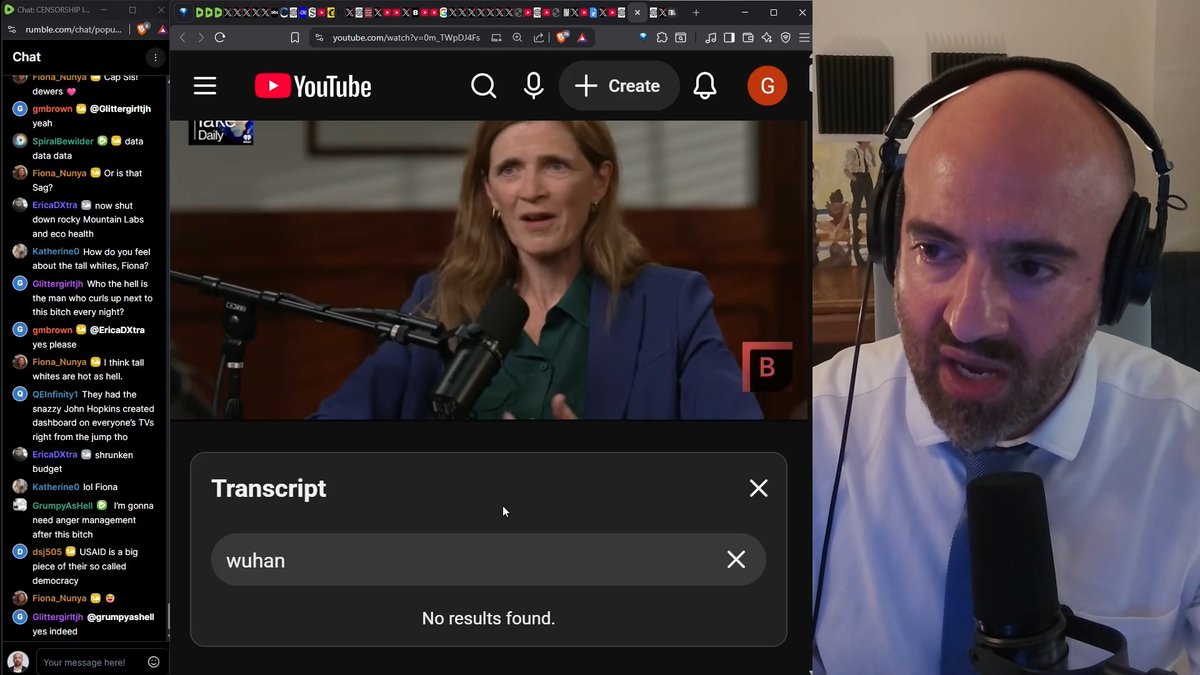Toggle the browser sidebar panel
The width and height of the screenshot is (1200, 675).
[730, 37]
